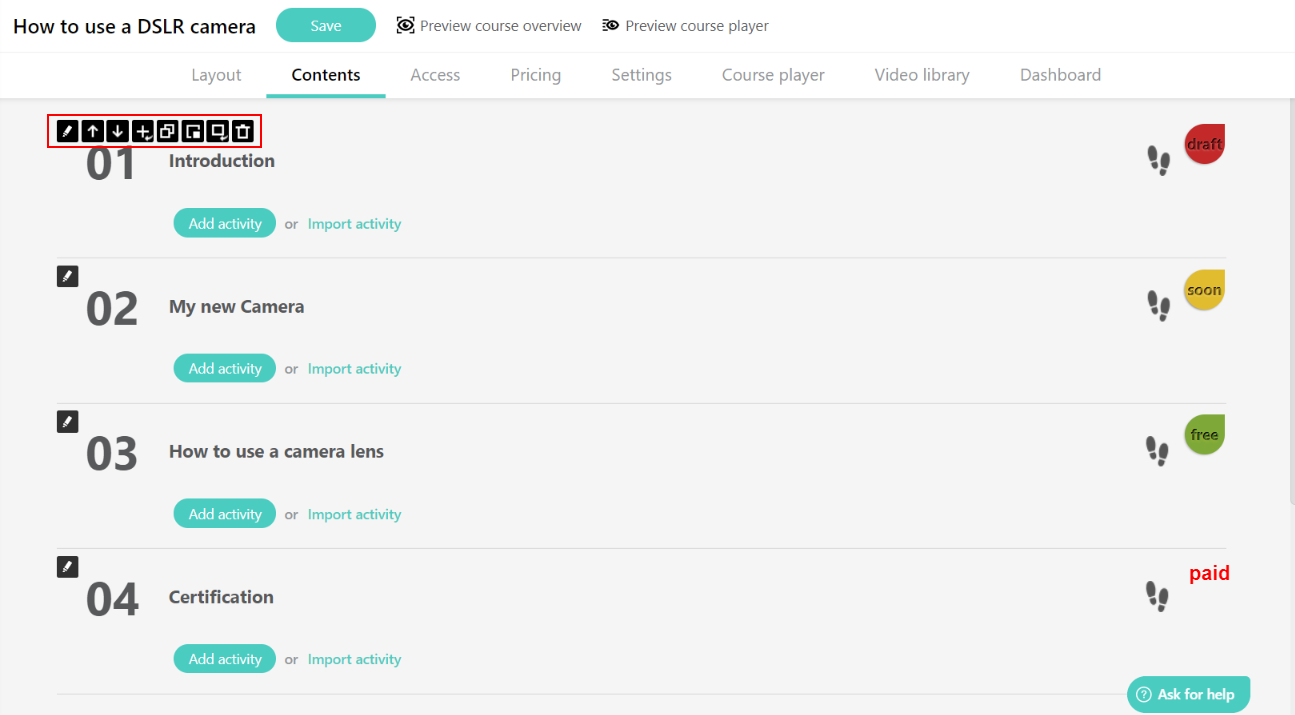Toggle the free badge on How to use a camera lens
Viewport: 1295px width, 715px height.
1204,434
